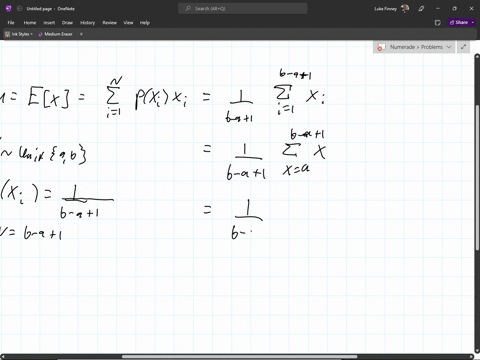Select the Medium Eraser tool
480x360 pixels.
55,34
